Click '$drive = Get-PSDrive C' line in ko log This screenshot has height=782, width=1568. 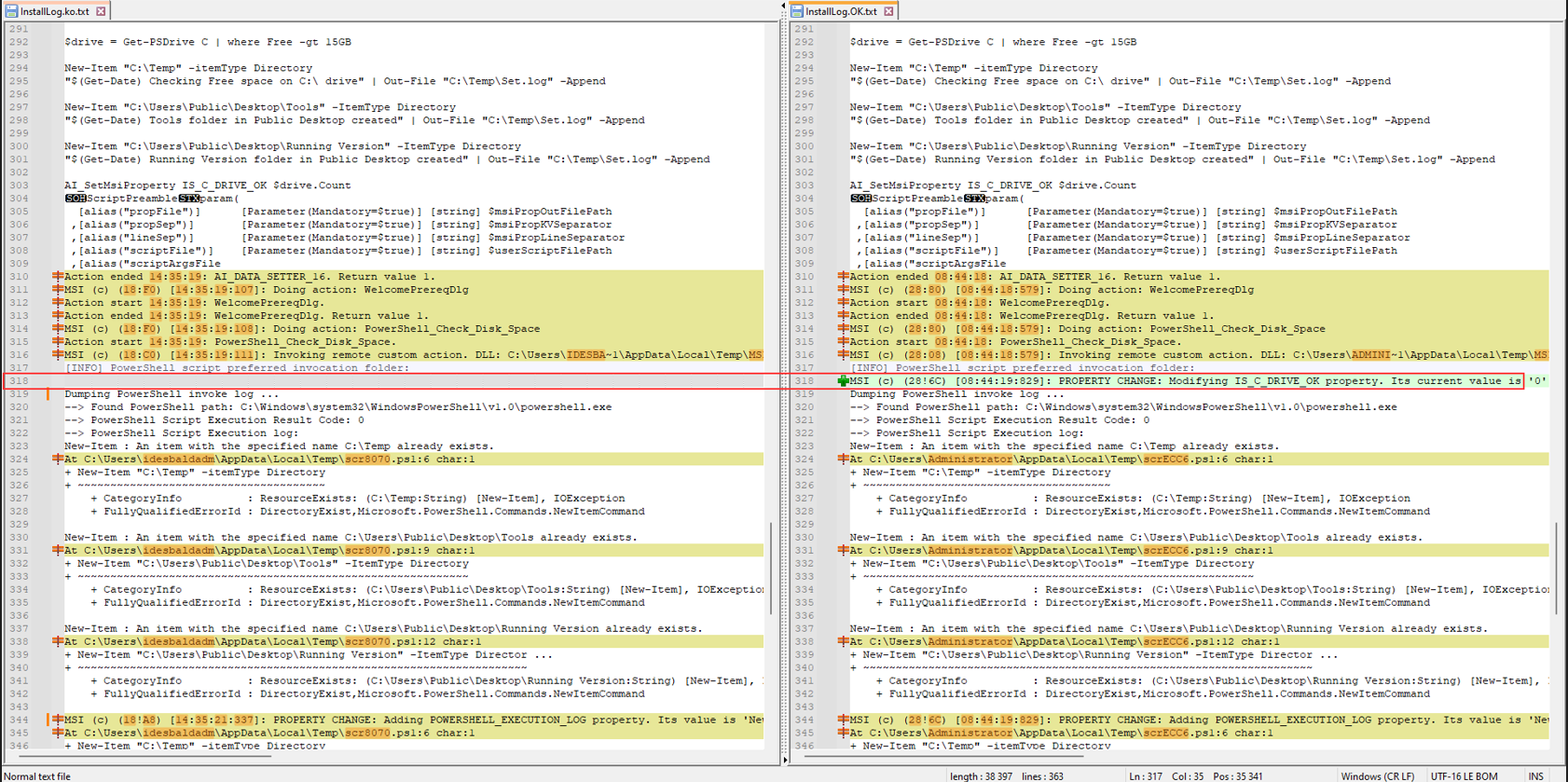(x=208, y=42)
